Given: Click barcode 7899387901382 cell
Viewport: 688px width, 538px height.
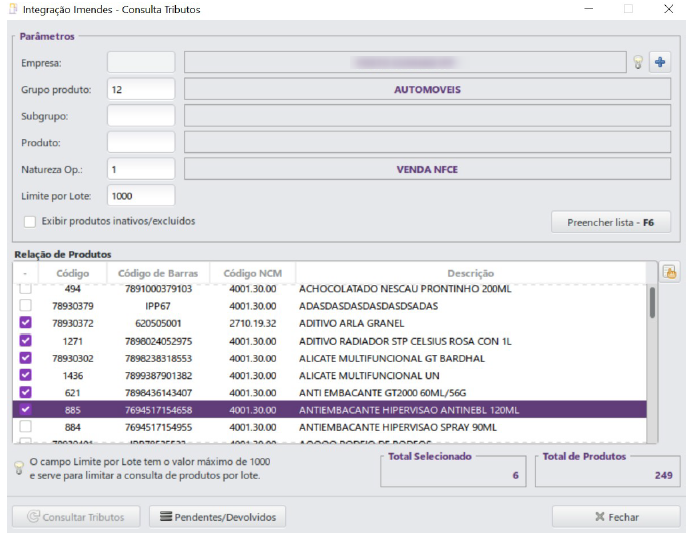Looking at the screenshot, I should tap(158, 376).
